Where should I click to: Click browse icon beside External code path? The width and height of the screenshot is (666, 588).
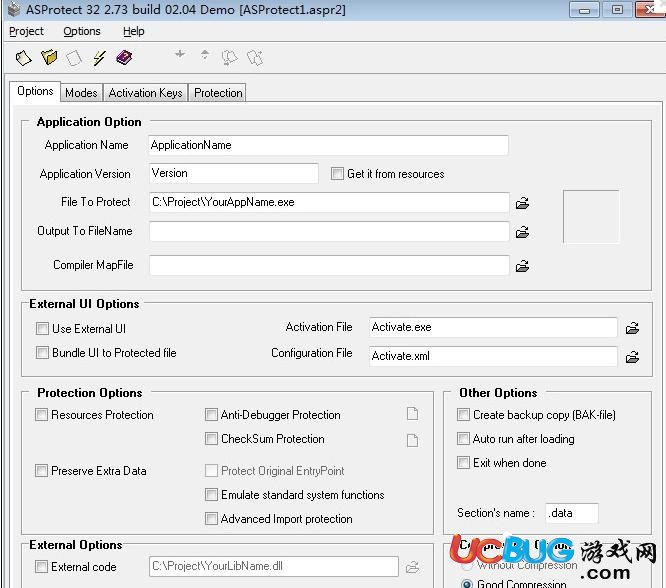point(412,566)
